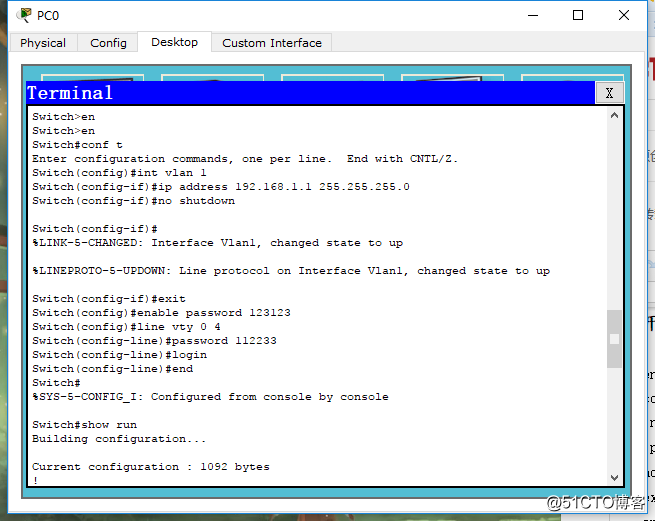Click the 'Enter configuration commands' line

[245, 159]
